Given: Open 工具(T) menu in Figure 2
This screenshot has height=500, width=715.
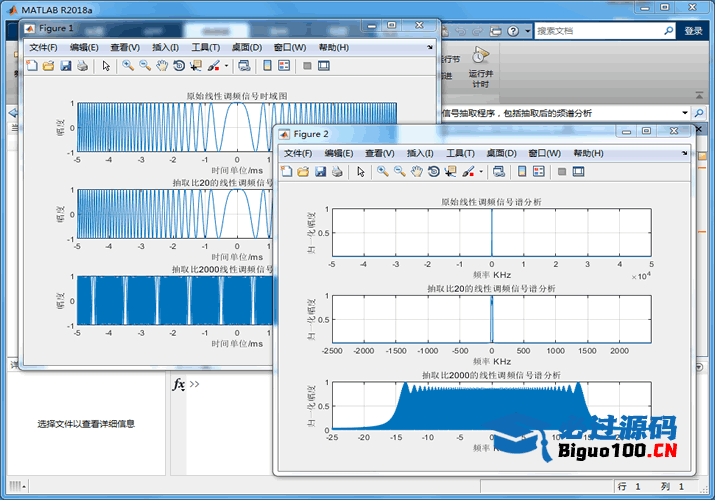Looking at the screenshot, I should pyautogui.click(x=461, y=153).
